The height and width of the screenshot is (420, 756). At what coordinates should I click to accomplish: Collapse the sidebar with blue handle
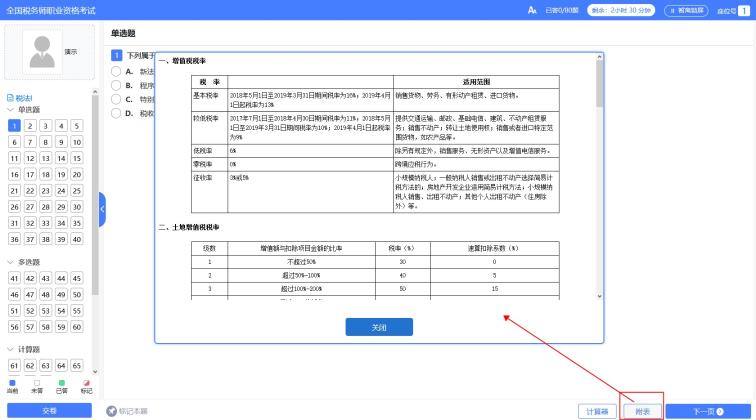[x=102, y=209]
